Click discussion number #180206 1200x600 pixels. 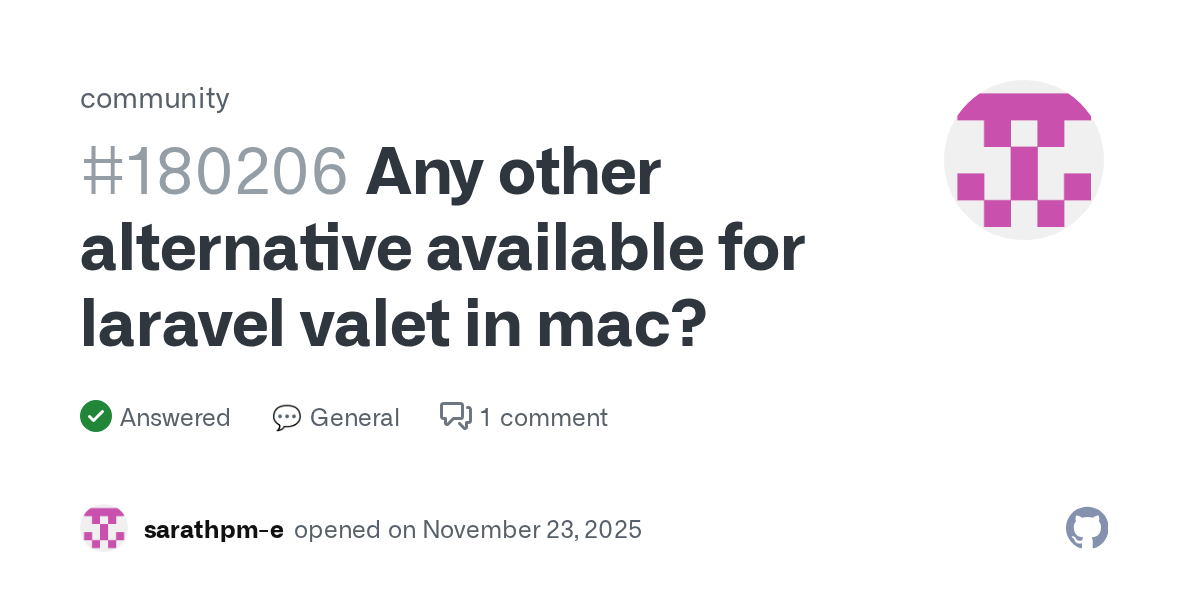214,172
